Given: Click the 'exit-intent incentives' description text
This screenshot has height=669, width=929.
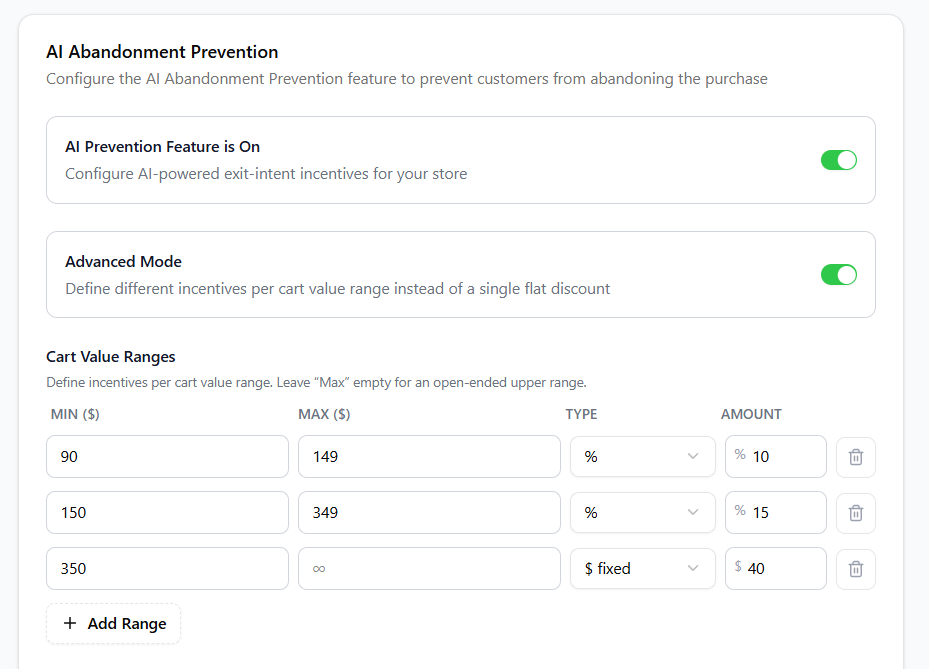Looking at the screenshot, I should pyautogui.click(x=266, y=174).
